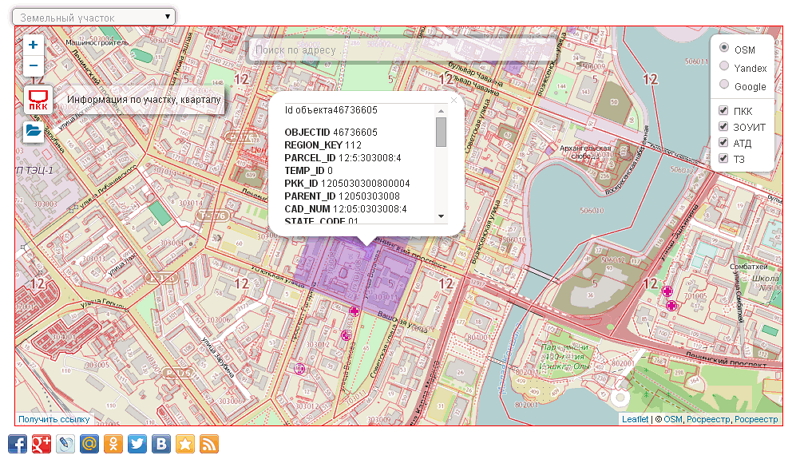Select Yandex base map

724,66
